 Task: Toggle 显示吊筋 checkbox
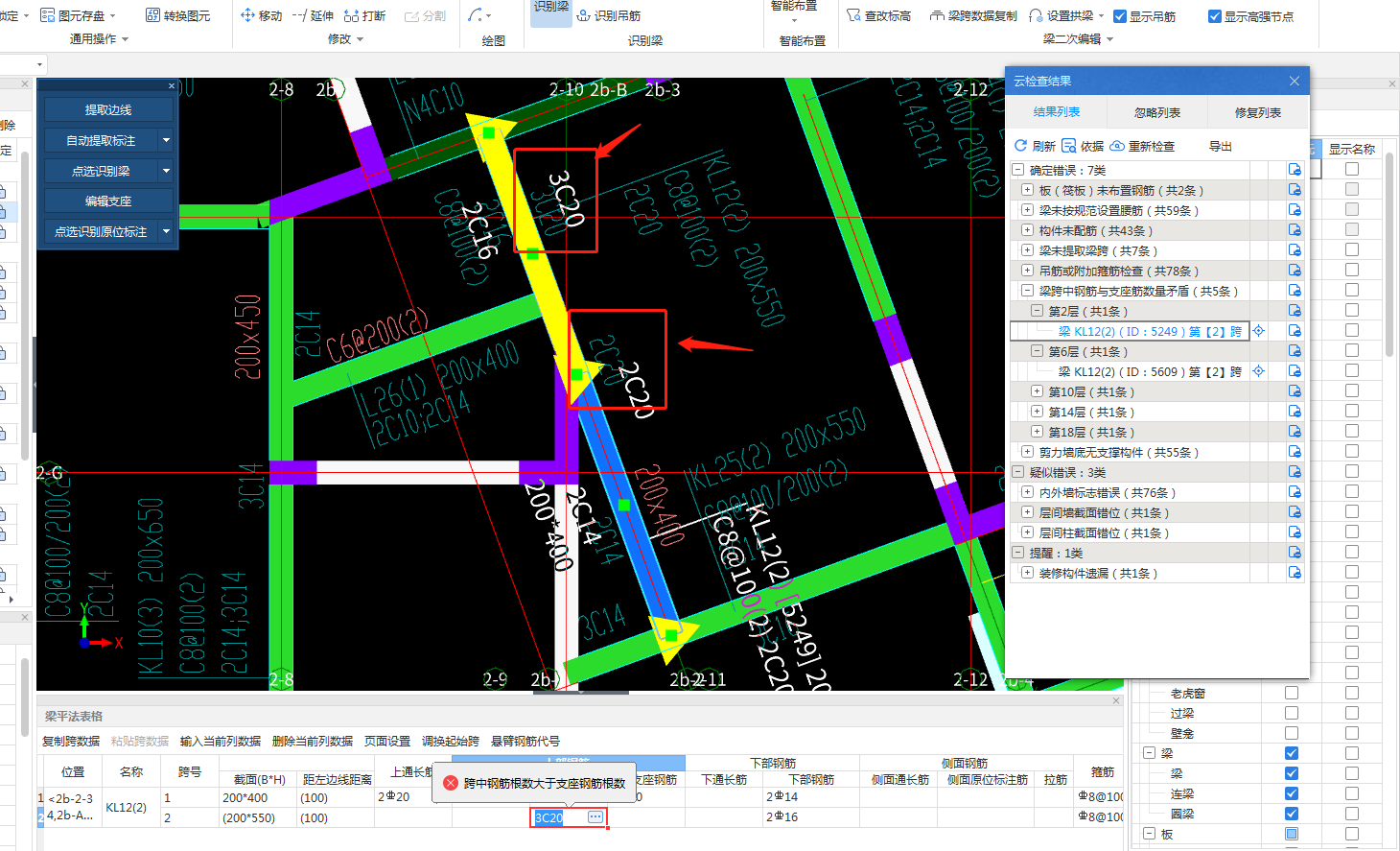1120,16
